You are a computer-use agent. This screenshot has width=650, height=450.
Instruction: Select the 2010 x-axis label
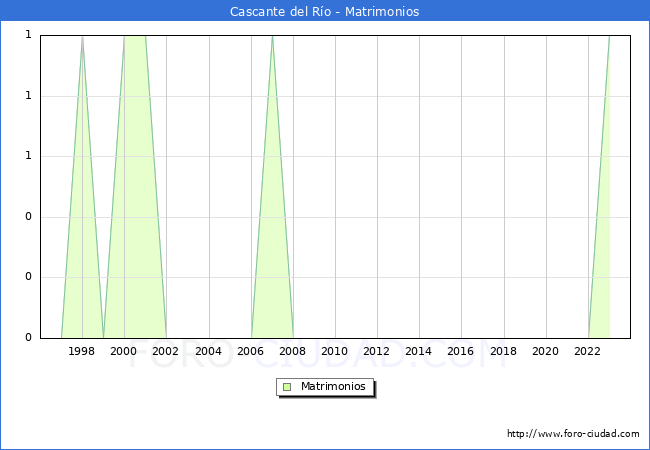335,351
